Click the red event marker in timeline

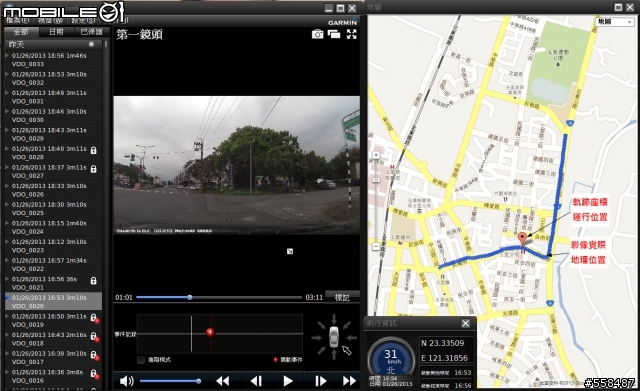[210, 332]
